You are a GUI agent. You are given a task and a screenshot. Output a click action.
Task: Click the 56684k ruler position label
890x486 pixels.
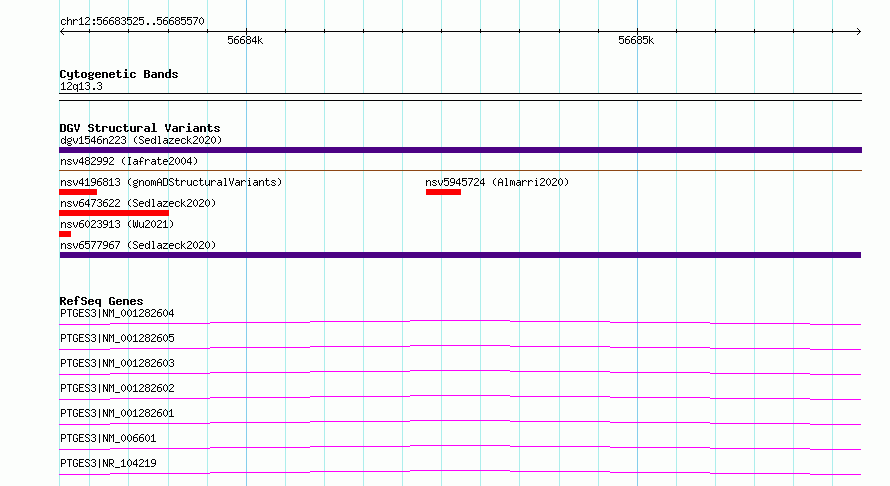245,40
